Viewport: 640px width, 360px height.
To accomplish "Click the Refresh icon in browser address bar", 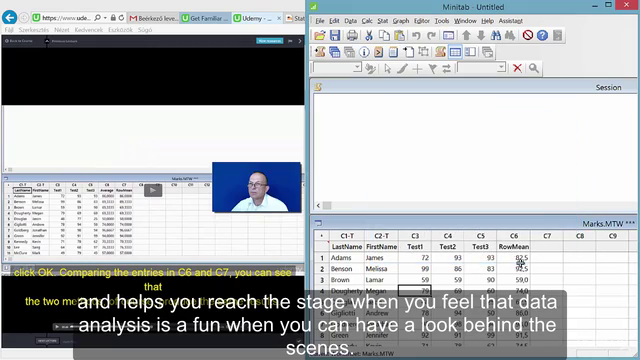I will coord(121,18).
